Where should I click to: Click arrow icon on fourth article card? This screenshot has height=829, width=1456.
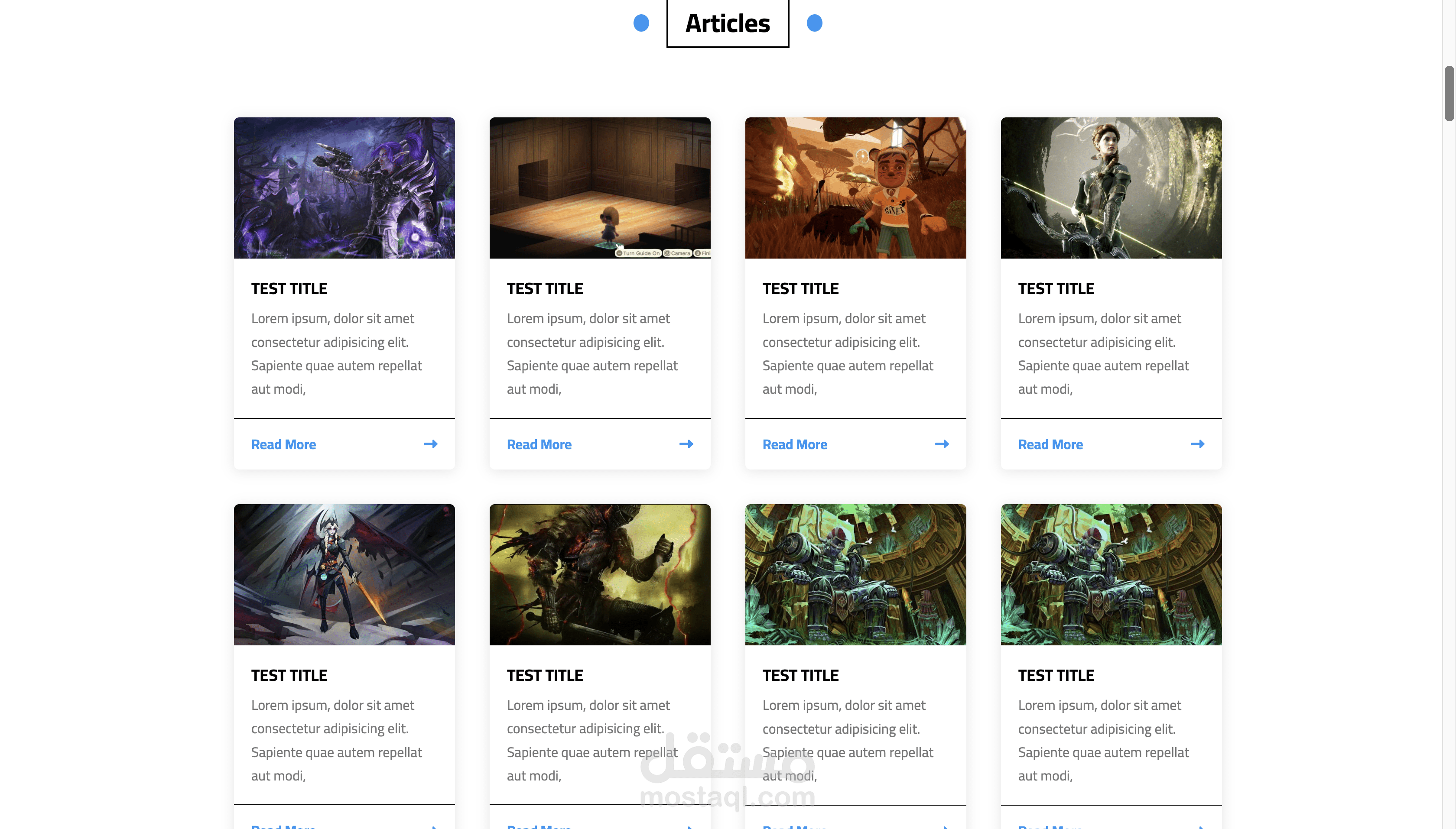pos(1197,444)
